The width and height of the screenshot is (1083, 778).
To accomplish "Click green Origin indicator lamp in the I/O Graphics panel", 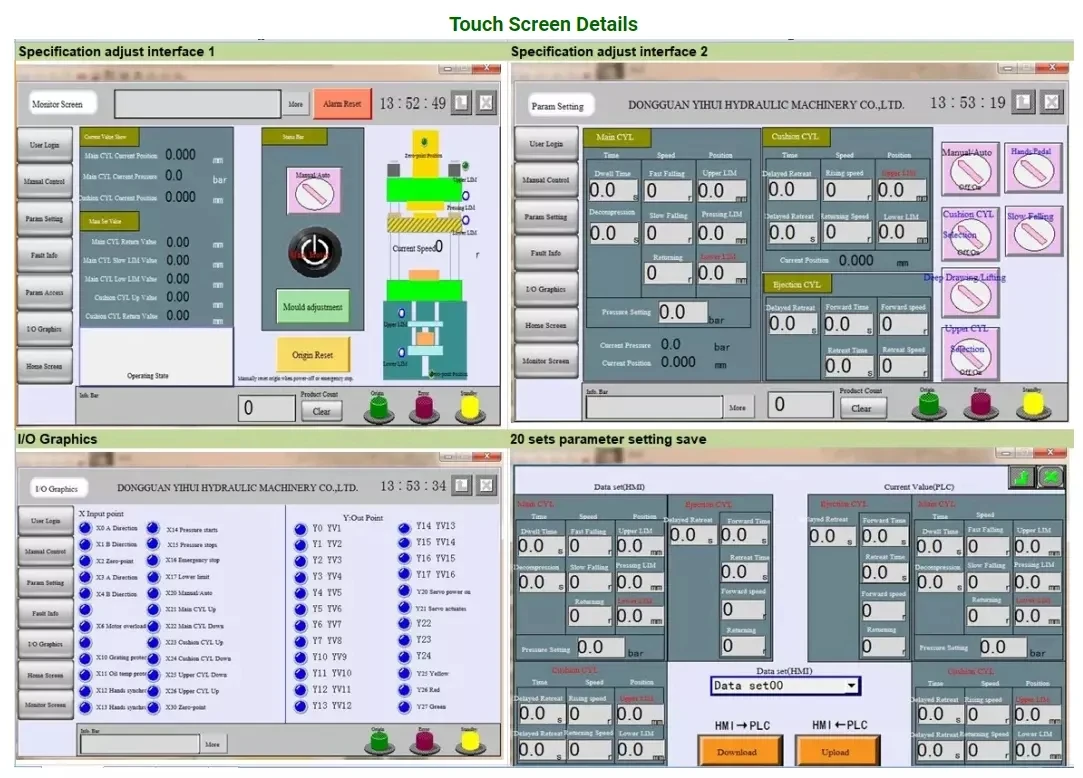I will [x=378, y=742].
